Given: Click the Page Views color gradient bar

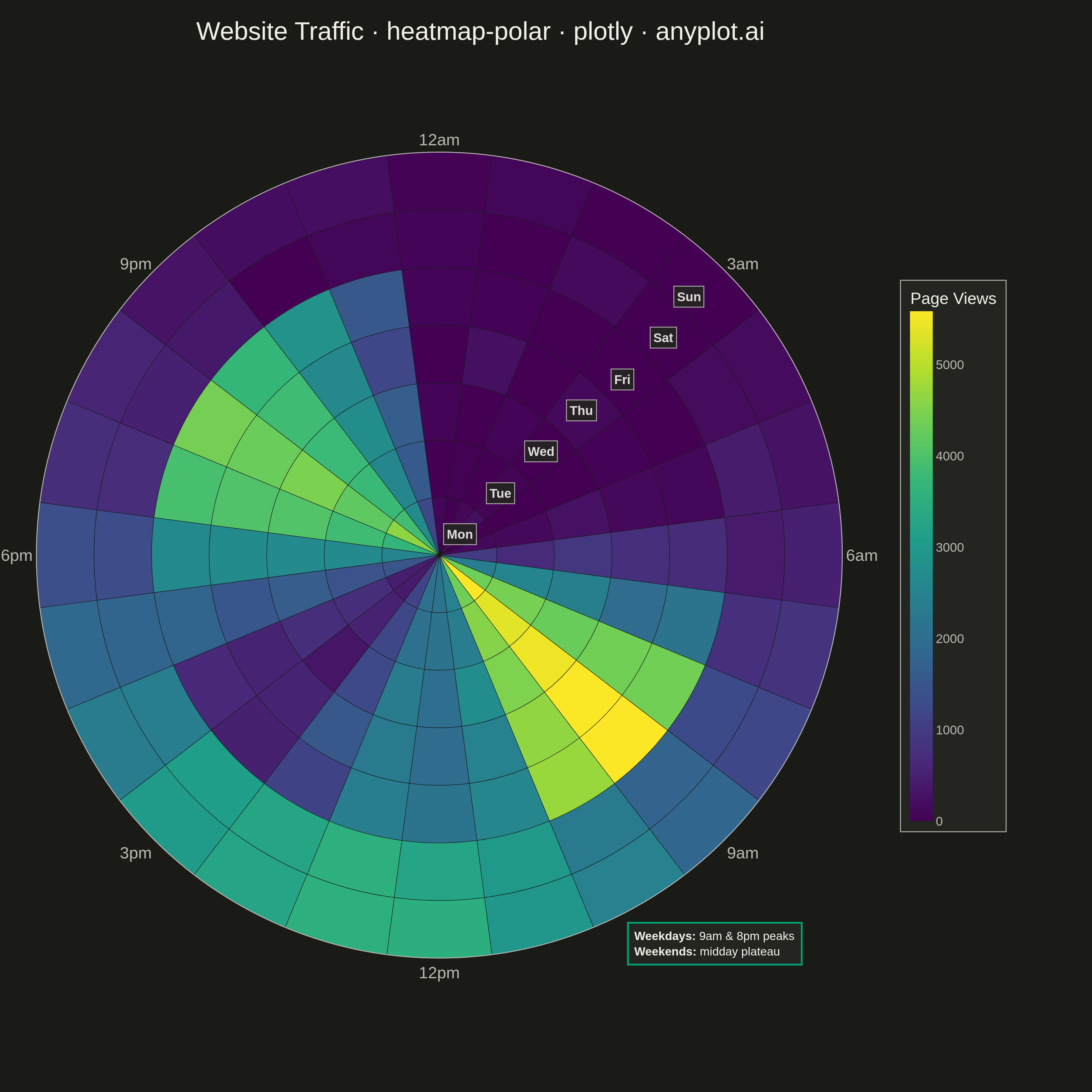Looking at the screenshot, I should pos(921,565).
